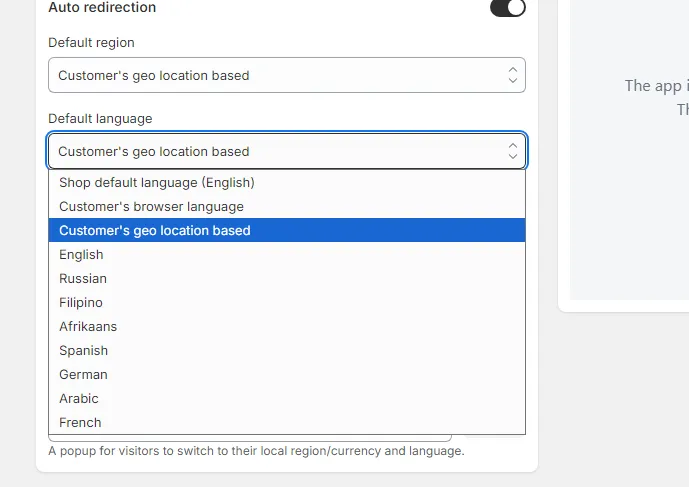Click the Default region select arrows icon
Screen dimensions: 689x487
click(x=512, y=75)
